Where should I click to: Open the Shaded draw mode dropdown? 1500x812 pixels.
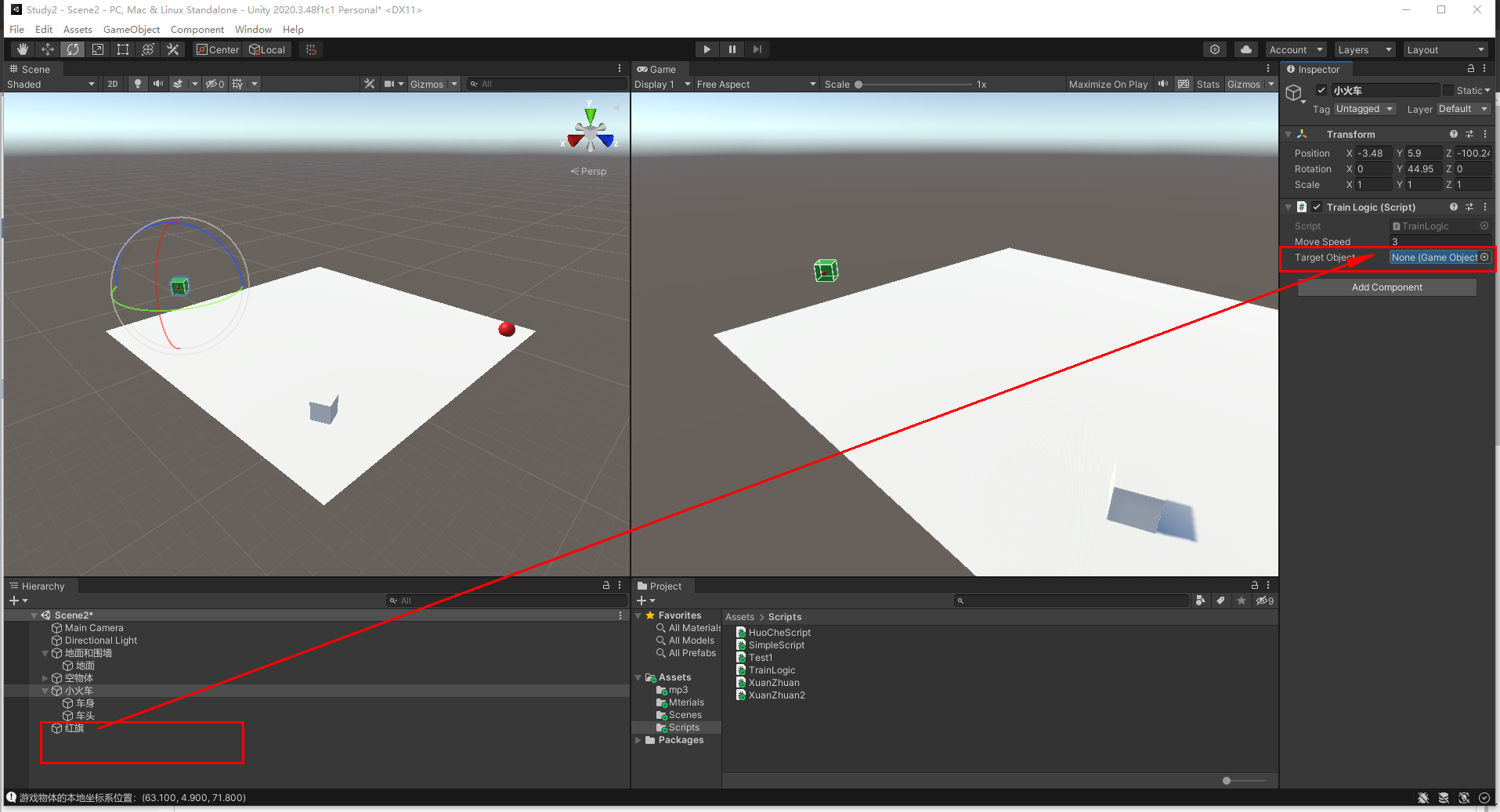[x=51, y=84]
